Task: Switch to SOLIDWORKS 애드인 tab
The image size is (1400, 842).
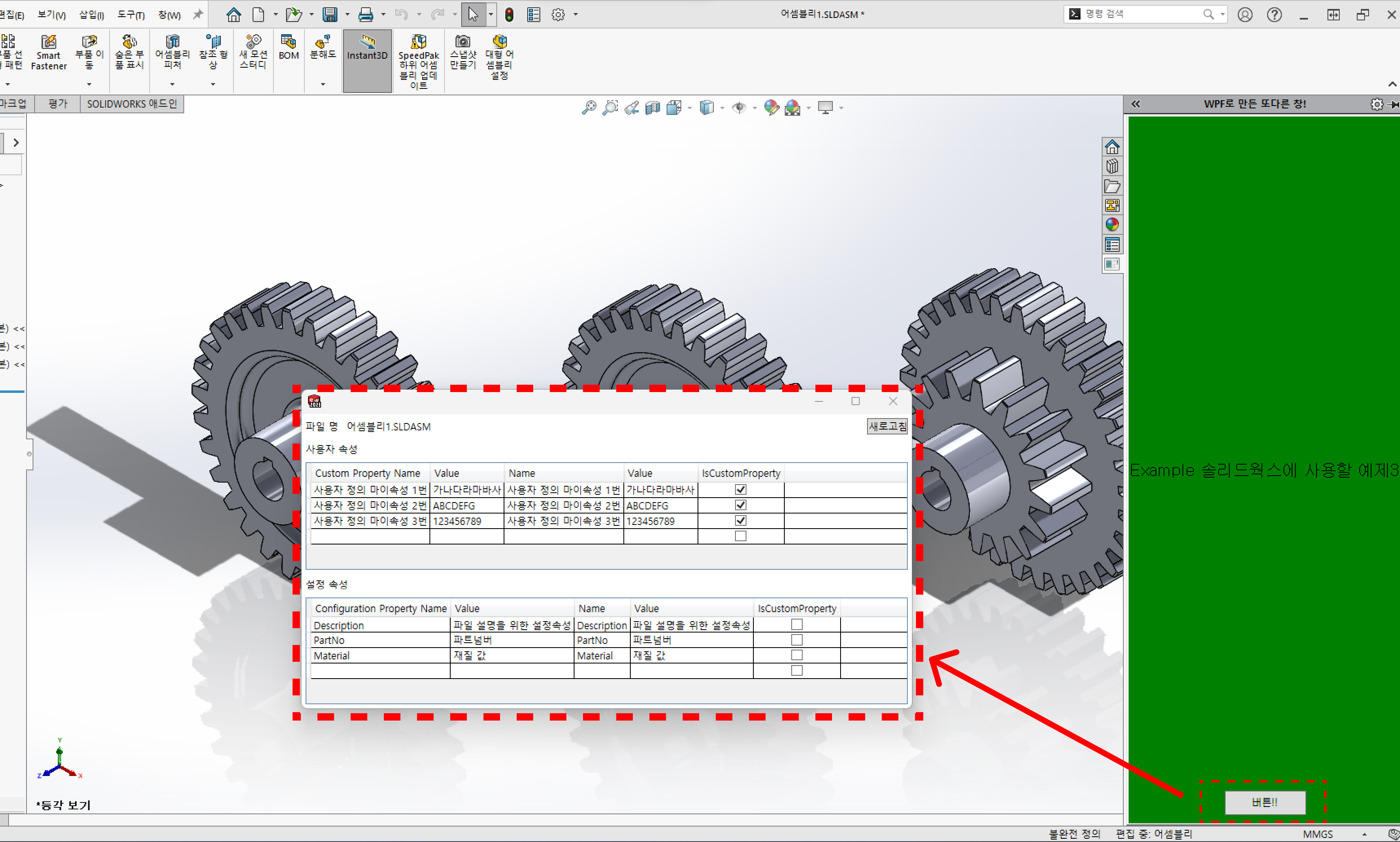Action: coord(132,104)
